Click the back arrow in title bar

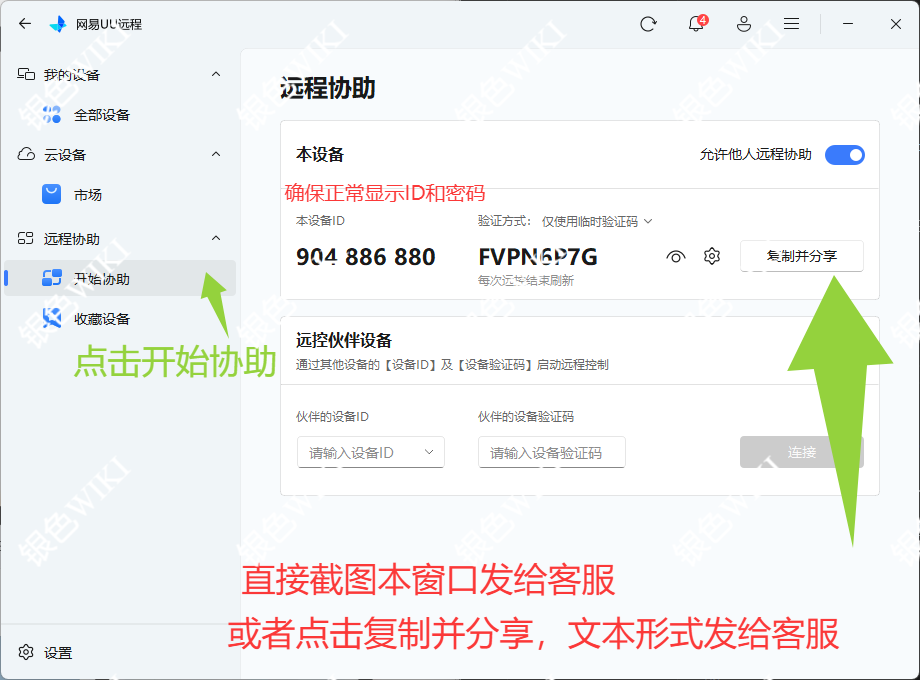[x=24, y=23]
